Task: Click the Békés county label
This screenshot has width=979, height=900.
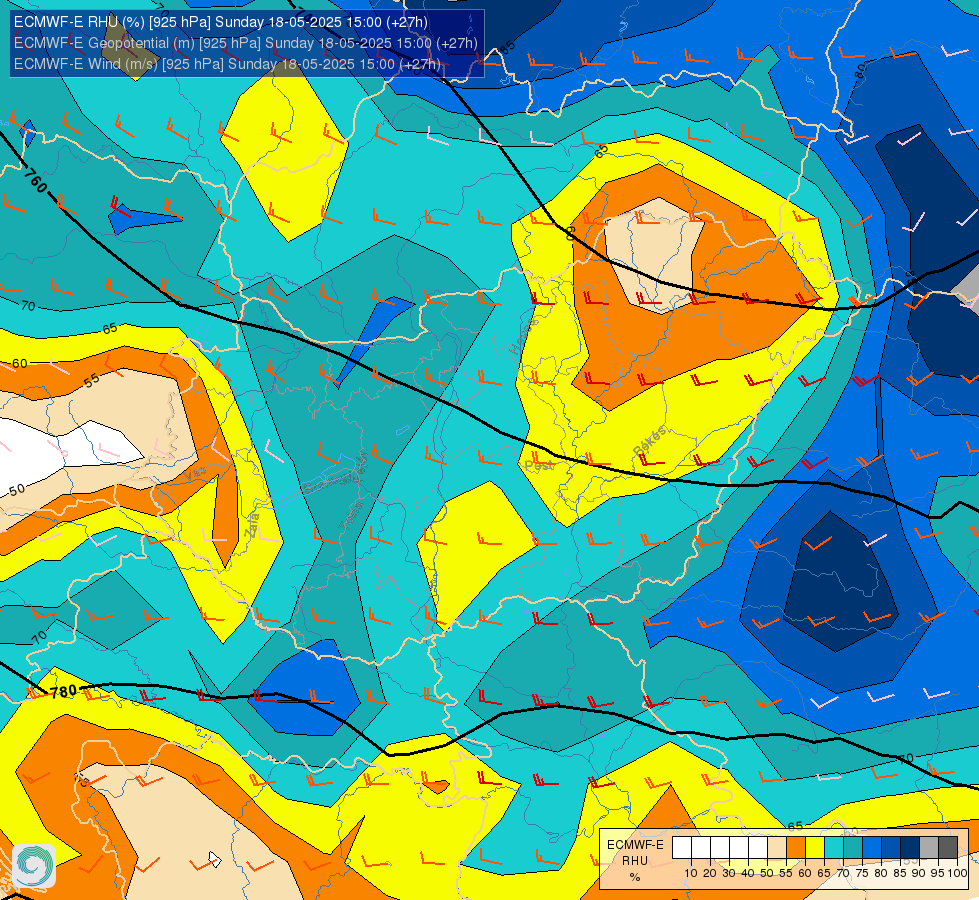Action: (649, 440)
